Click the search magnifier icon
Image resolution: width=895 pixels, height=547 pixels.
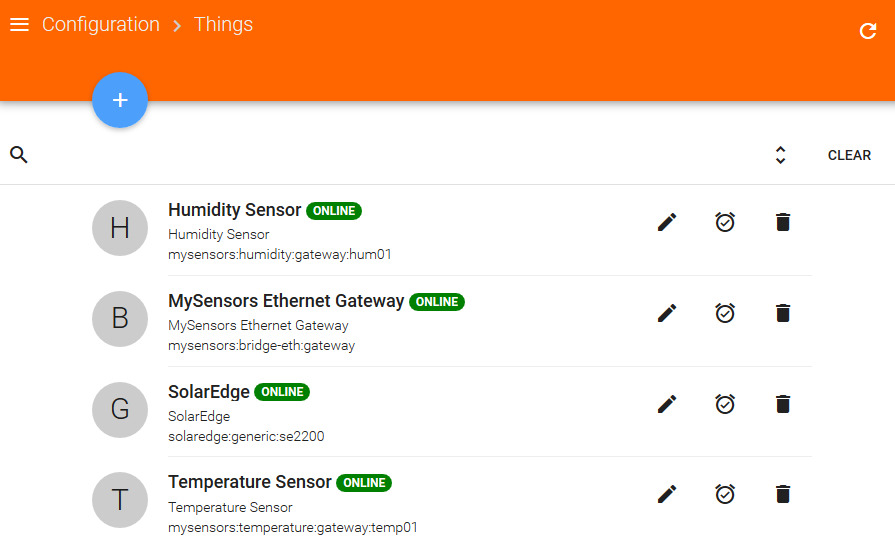[x=19, y=155]
